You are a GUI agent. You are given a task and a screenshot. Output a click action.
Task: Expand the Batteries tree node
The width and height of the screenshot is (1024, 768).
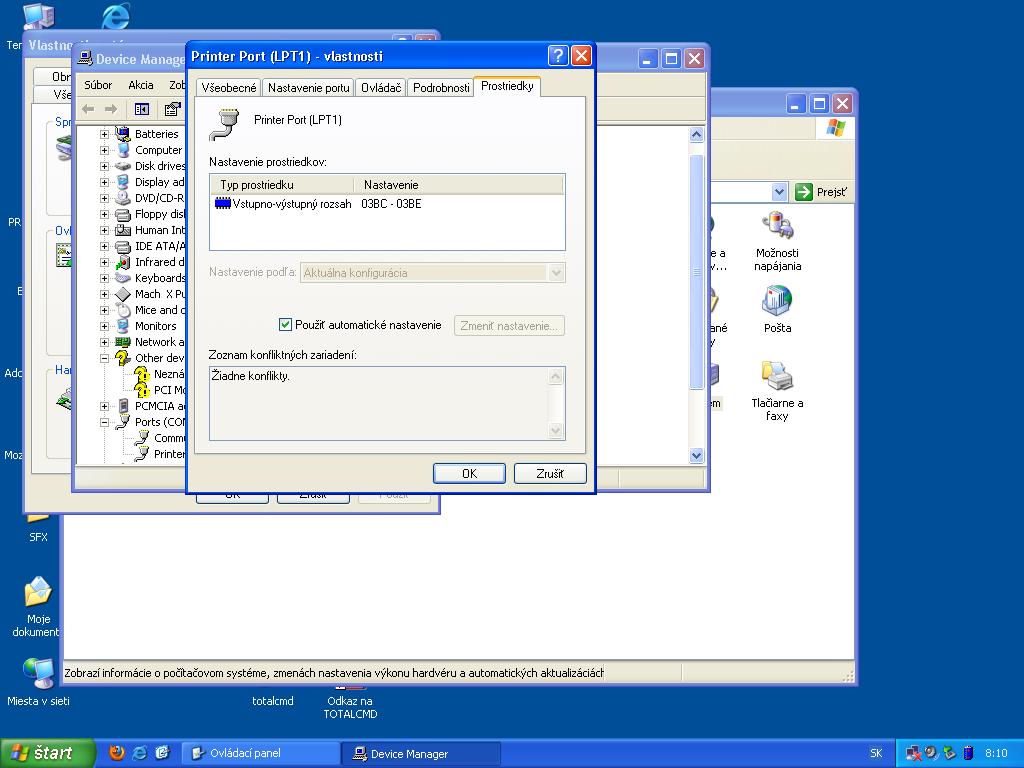104,134
